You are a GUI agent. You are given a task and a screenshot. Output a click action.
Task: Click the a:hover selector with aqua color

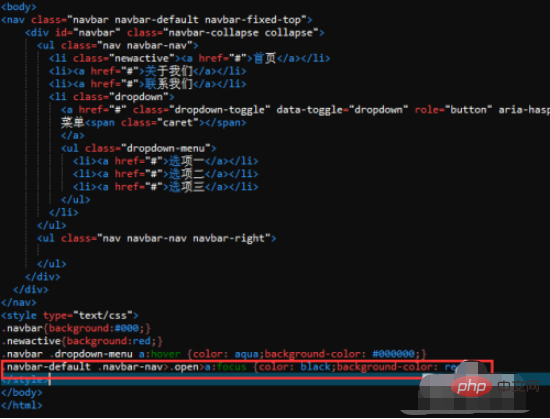[160, 354]
